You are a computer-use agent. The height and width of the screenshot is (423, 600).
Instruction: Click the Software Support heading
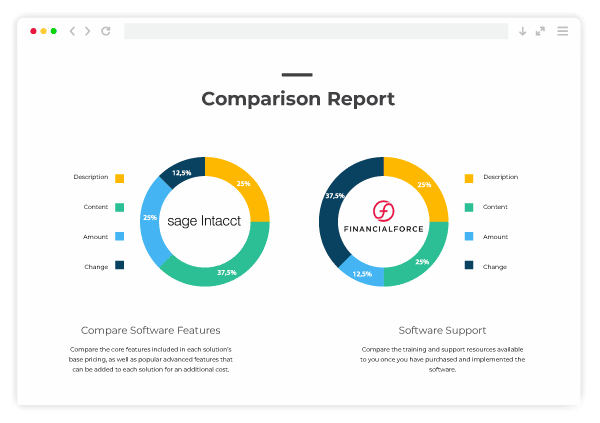click(x=442, y=330)
